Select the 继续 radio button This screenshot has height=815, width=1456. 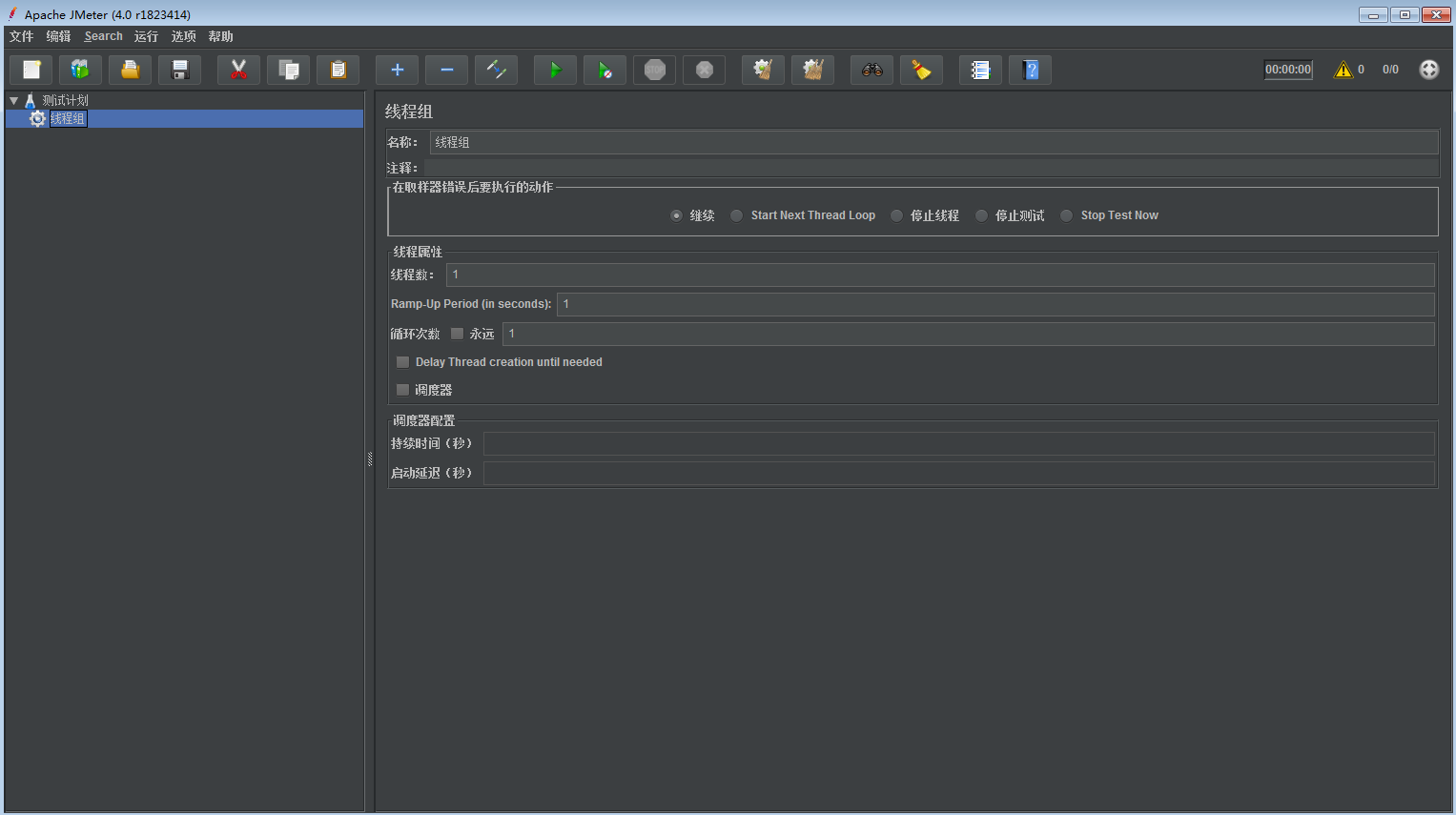(676, 215)
